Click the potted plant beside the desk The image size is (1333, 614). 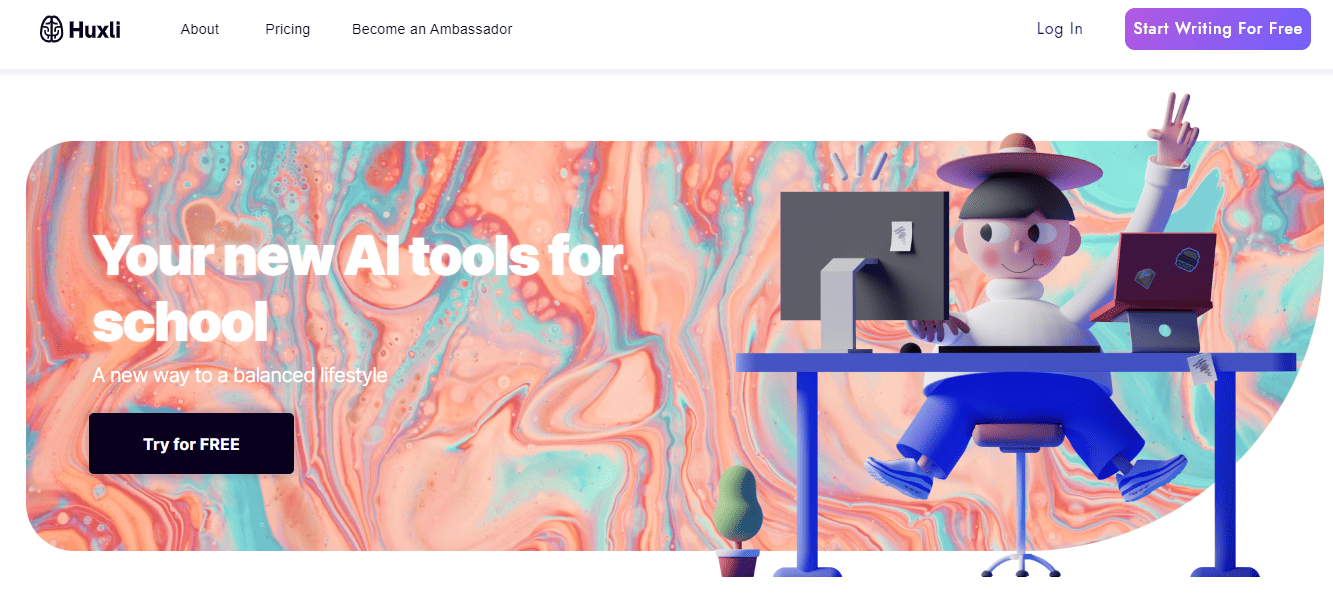[x=739, y=520]
